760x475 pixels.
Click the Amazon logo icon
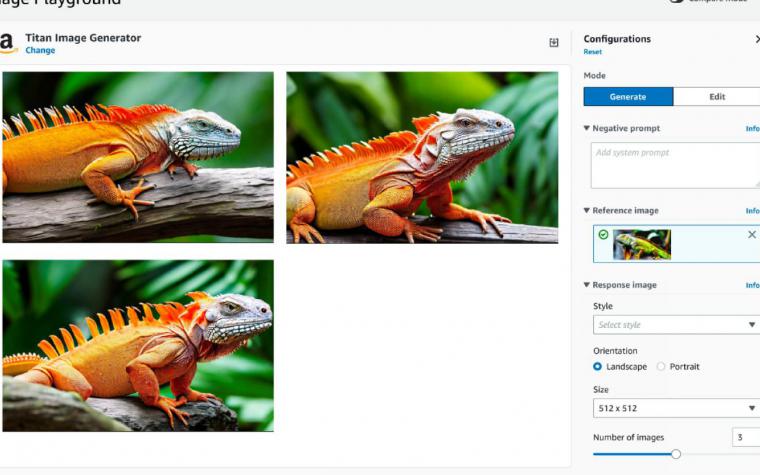point(8,44)
